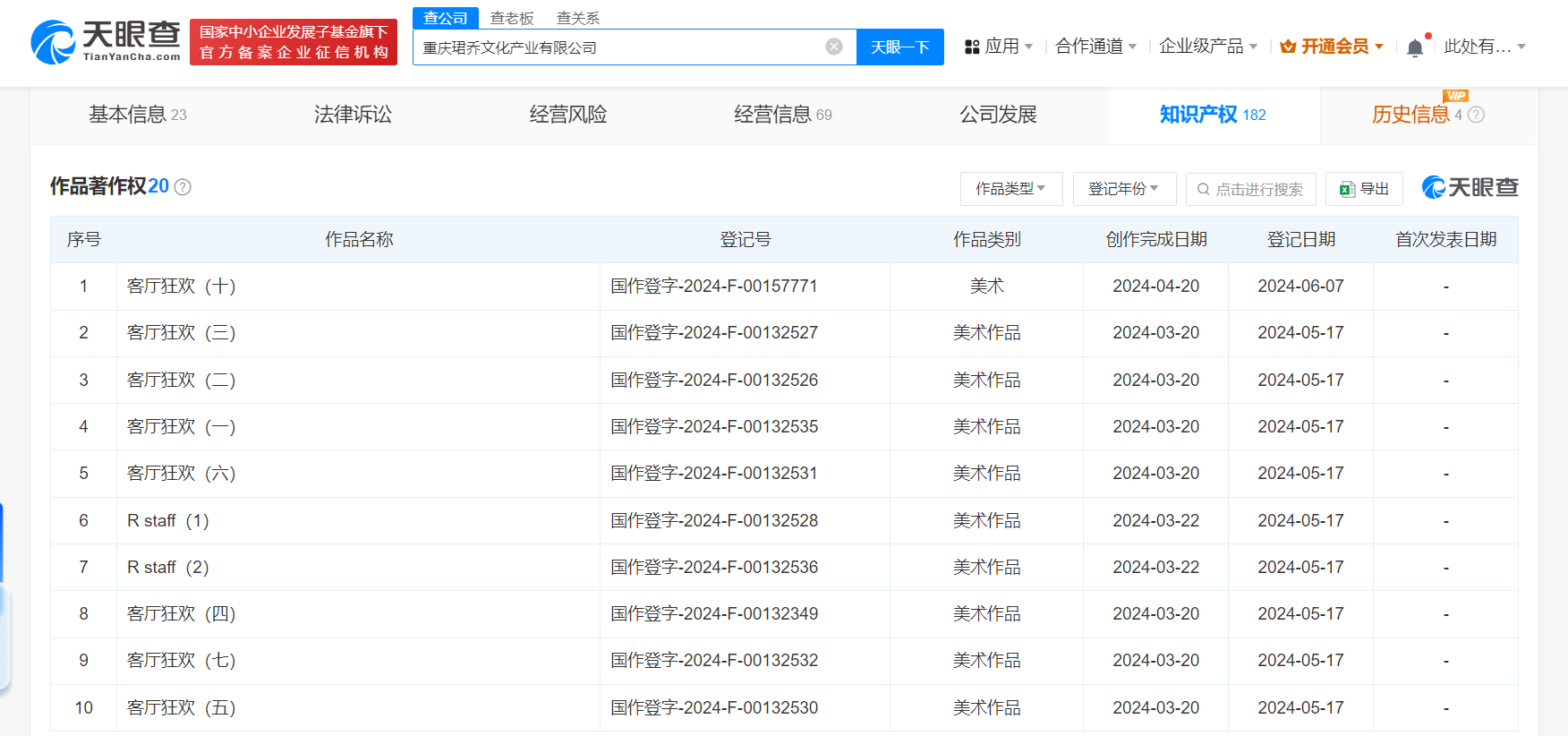Click the 导出 export button
Image resolution: width=1568 pixels, height=736 pixels.
1364,189
